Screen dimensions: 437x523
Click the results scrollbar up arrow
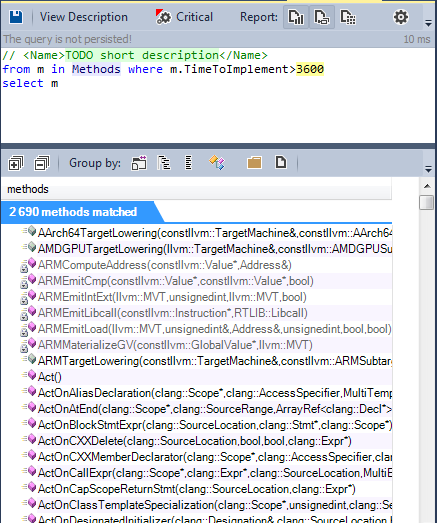click(427, 186)
